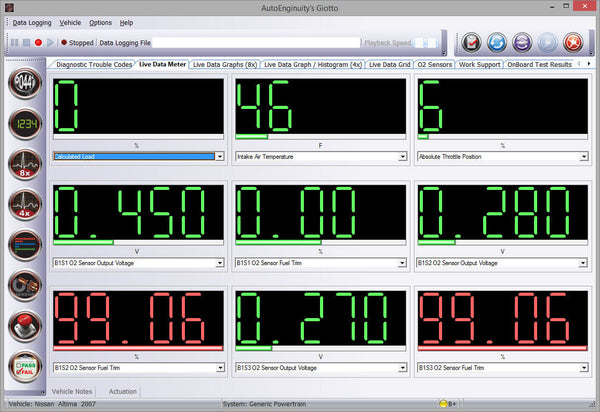The width and height of the screenshot is (600, 412).
Task: Click the Pass/Fail test results icon
Action: coord(25,366)
